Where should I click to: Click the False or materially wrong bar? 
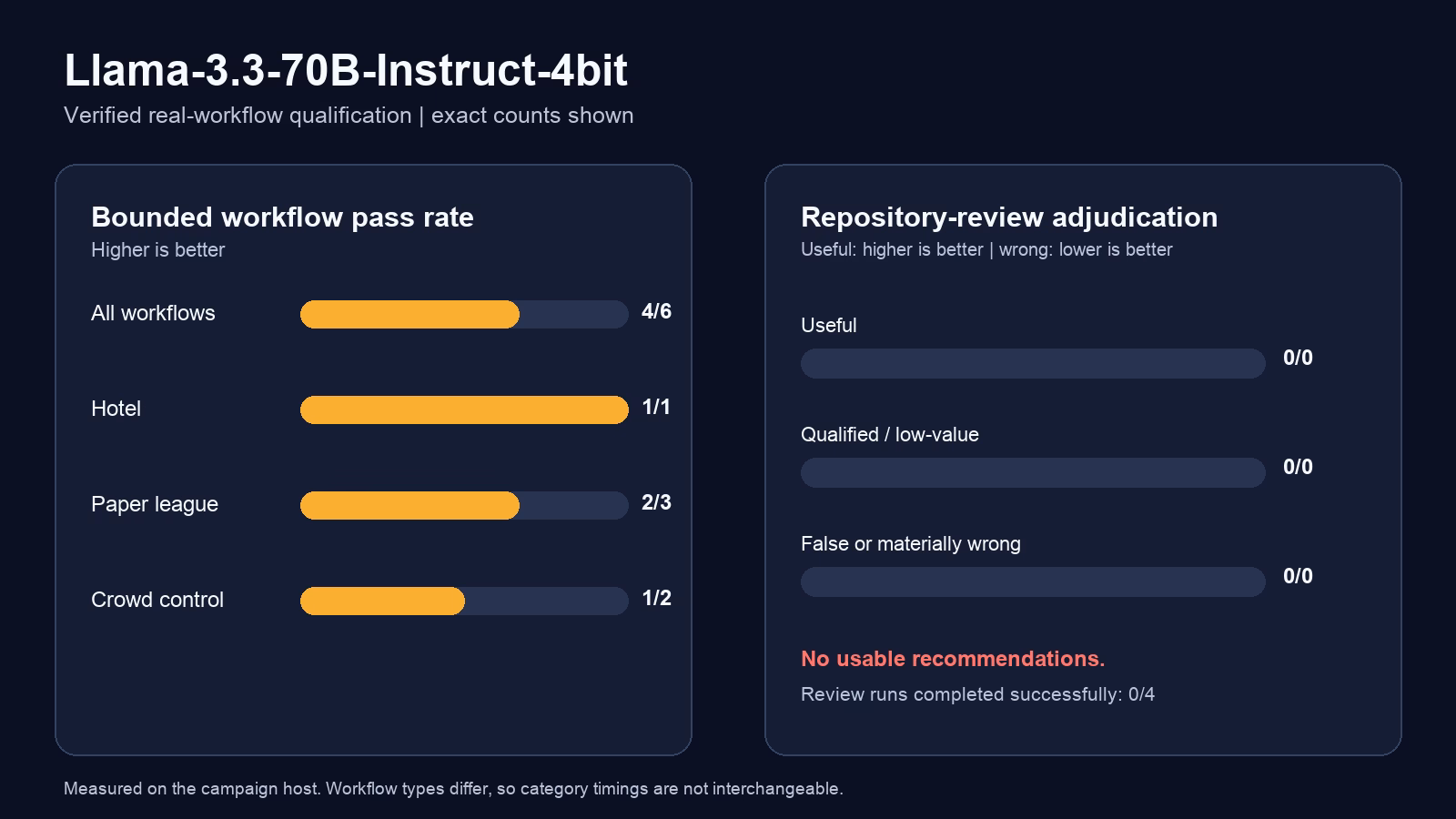(x=1033, y=581)
